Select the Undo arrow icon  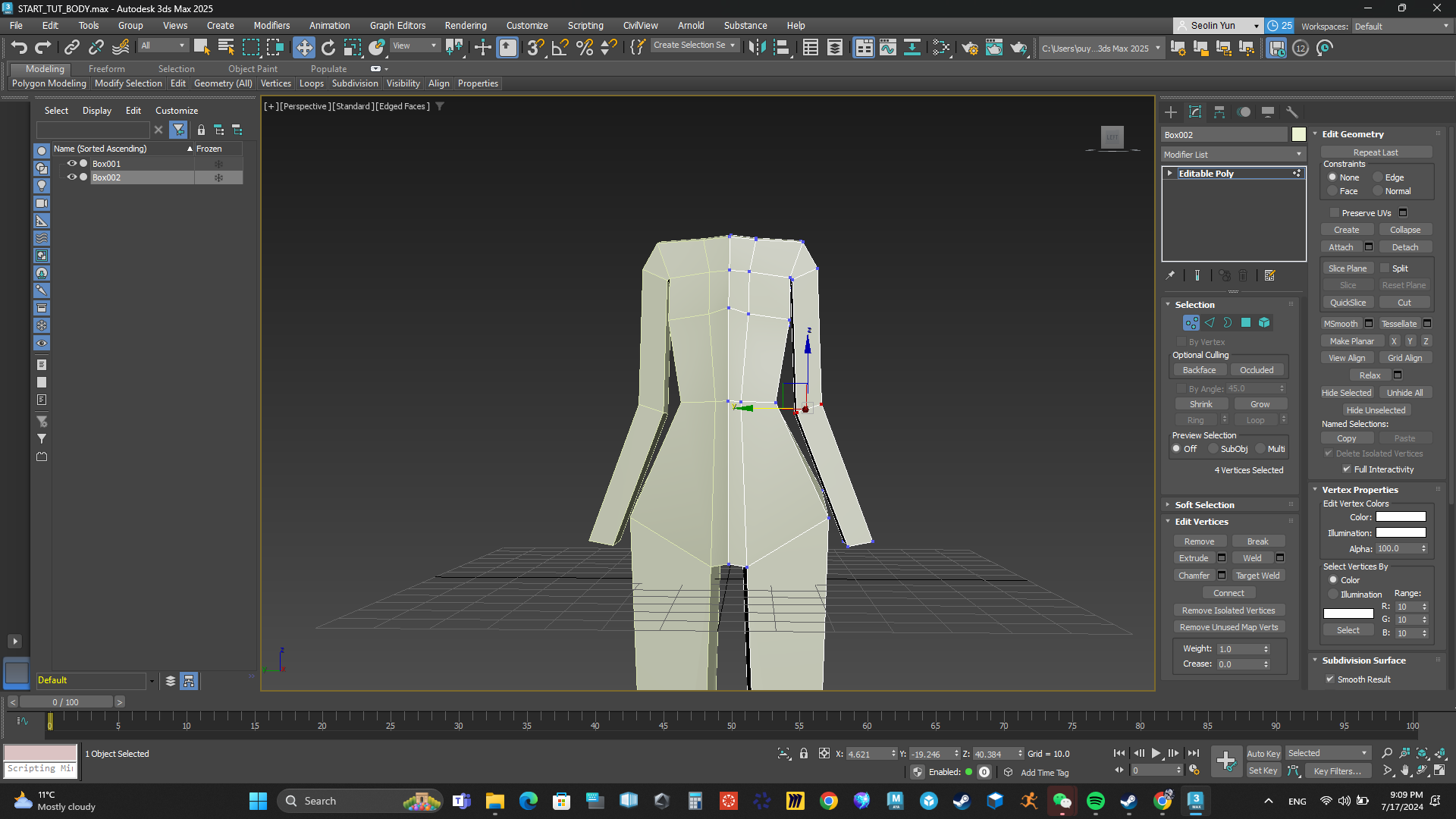[x=18, y=48]
